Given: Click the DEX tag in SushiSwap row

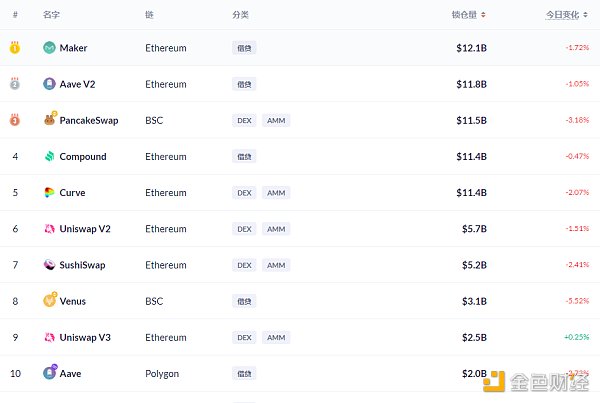Looking at the screenshot, I should point(244,265).
